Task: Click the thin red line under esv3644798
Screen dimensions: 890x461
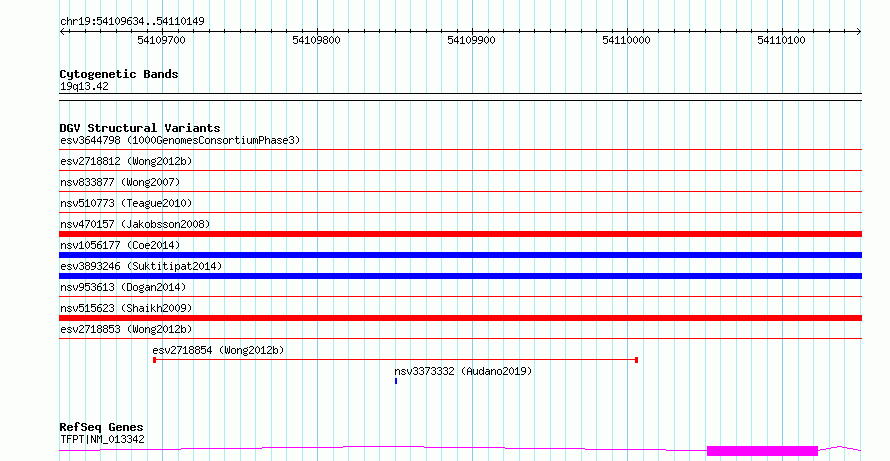Action: 460,150
